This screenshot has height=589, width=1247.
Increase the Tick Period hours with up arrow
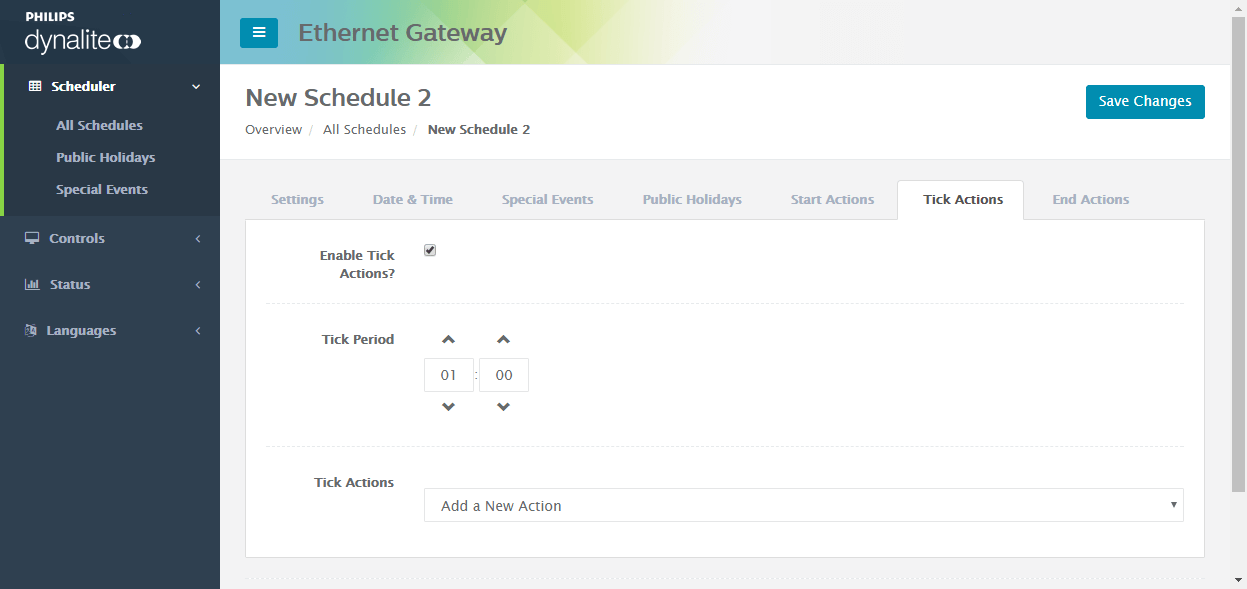tap(448, 339)
